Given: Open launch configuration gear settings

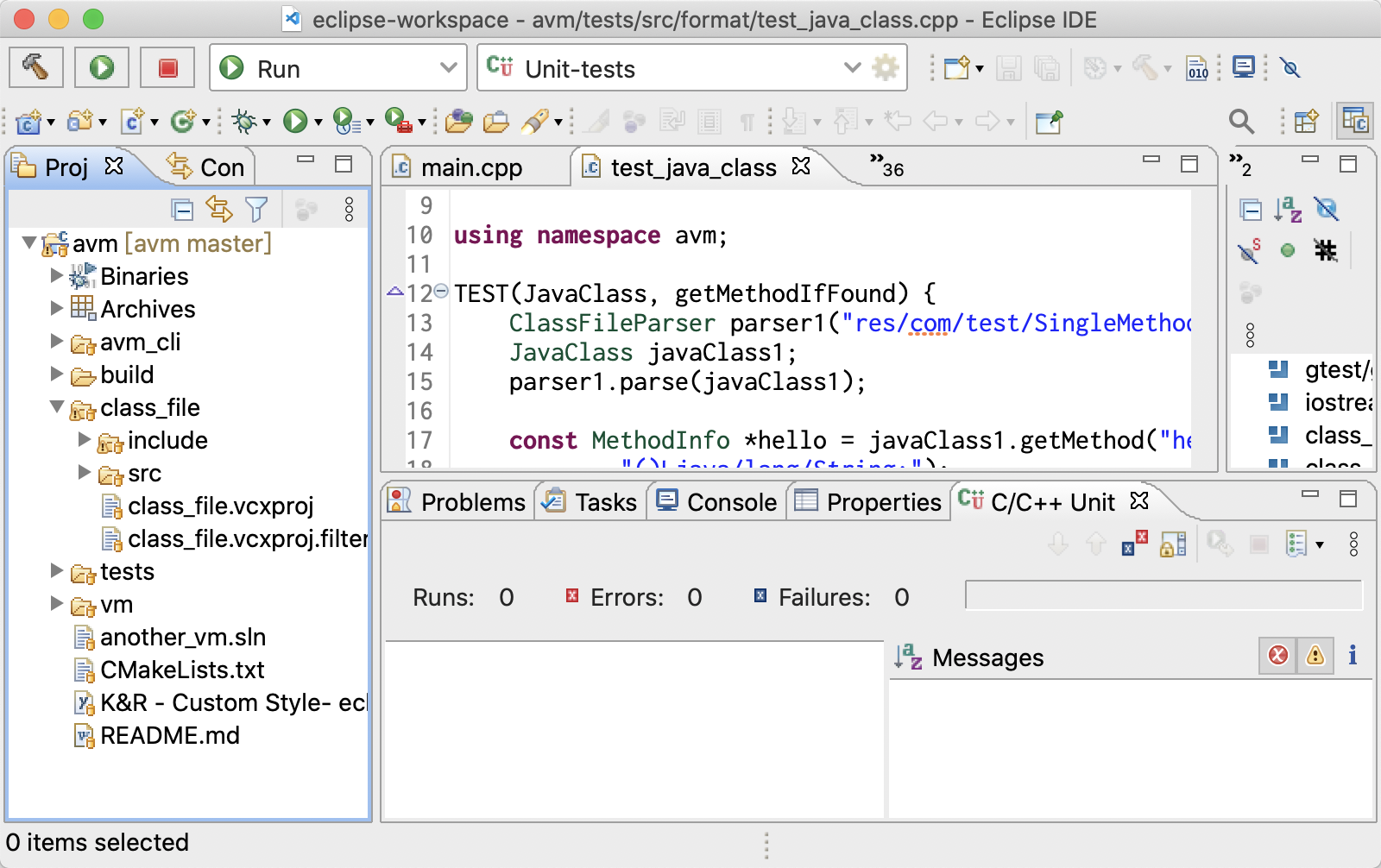Looking at the screenshot, I should [886, 67].
